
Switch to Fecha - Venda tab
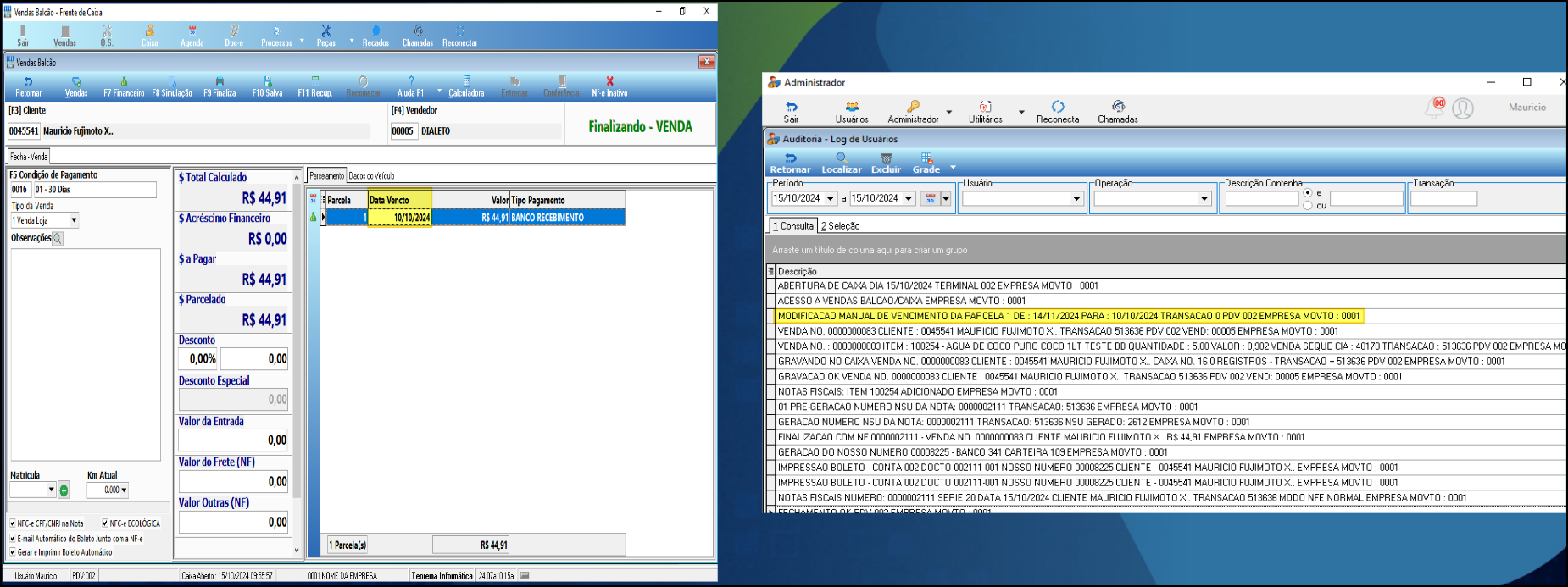pyautogui.click(x=29, y=156)
